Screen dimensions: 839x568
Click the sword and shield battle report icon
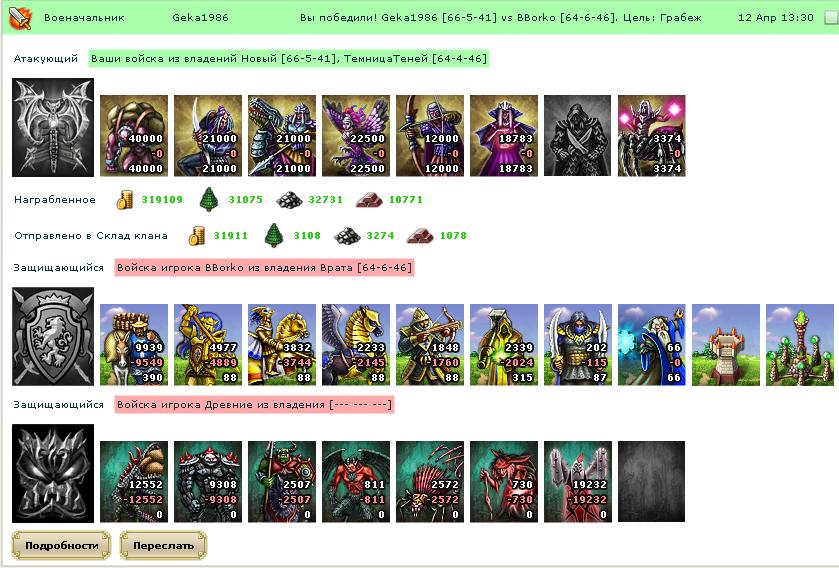tap(20, 17)
